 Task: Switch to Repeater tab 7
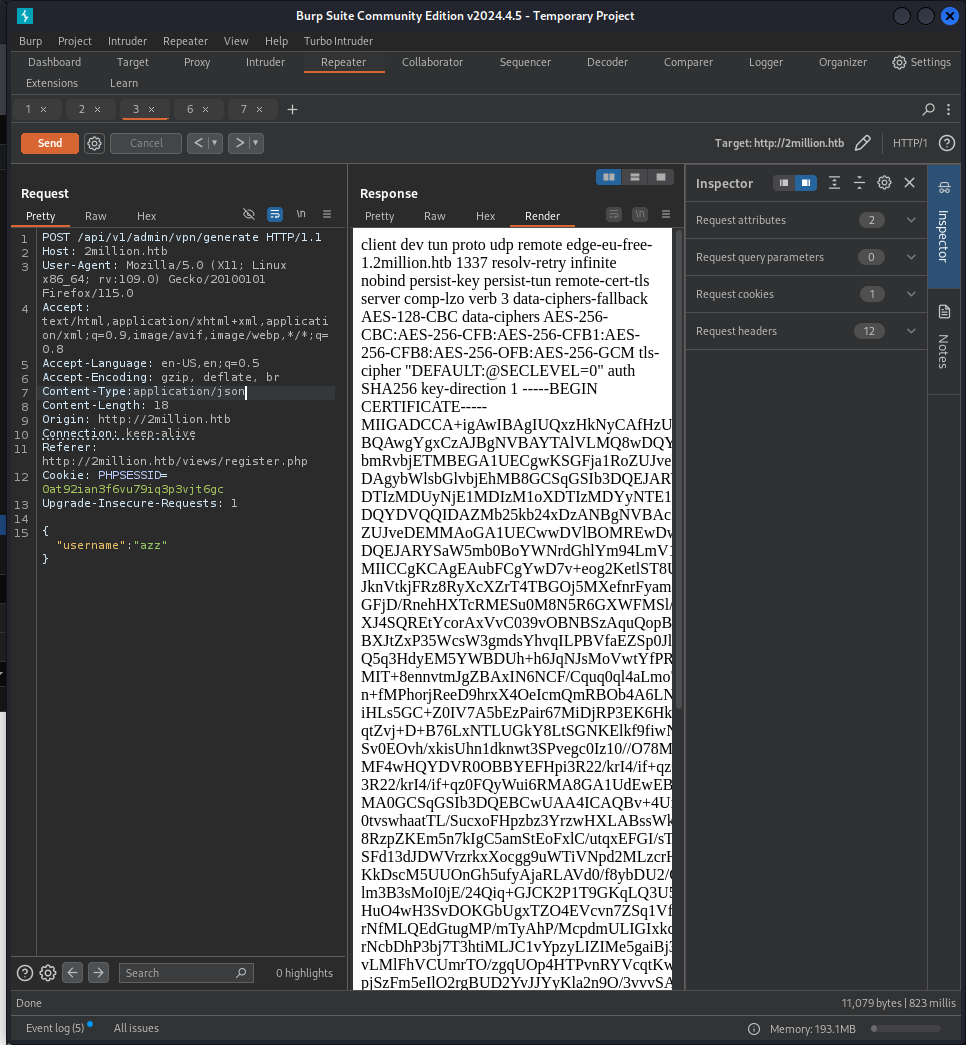243,109
